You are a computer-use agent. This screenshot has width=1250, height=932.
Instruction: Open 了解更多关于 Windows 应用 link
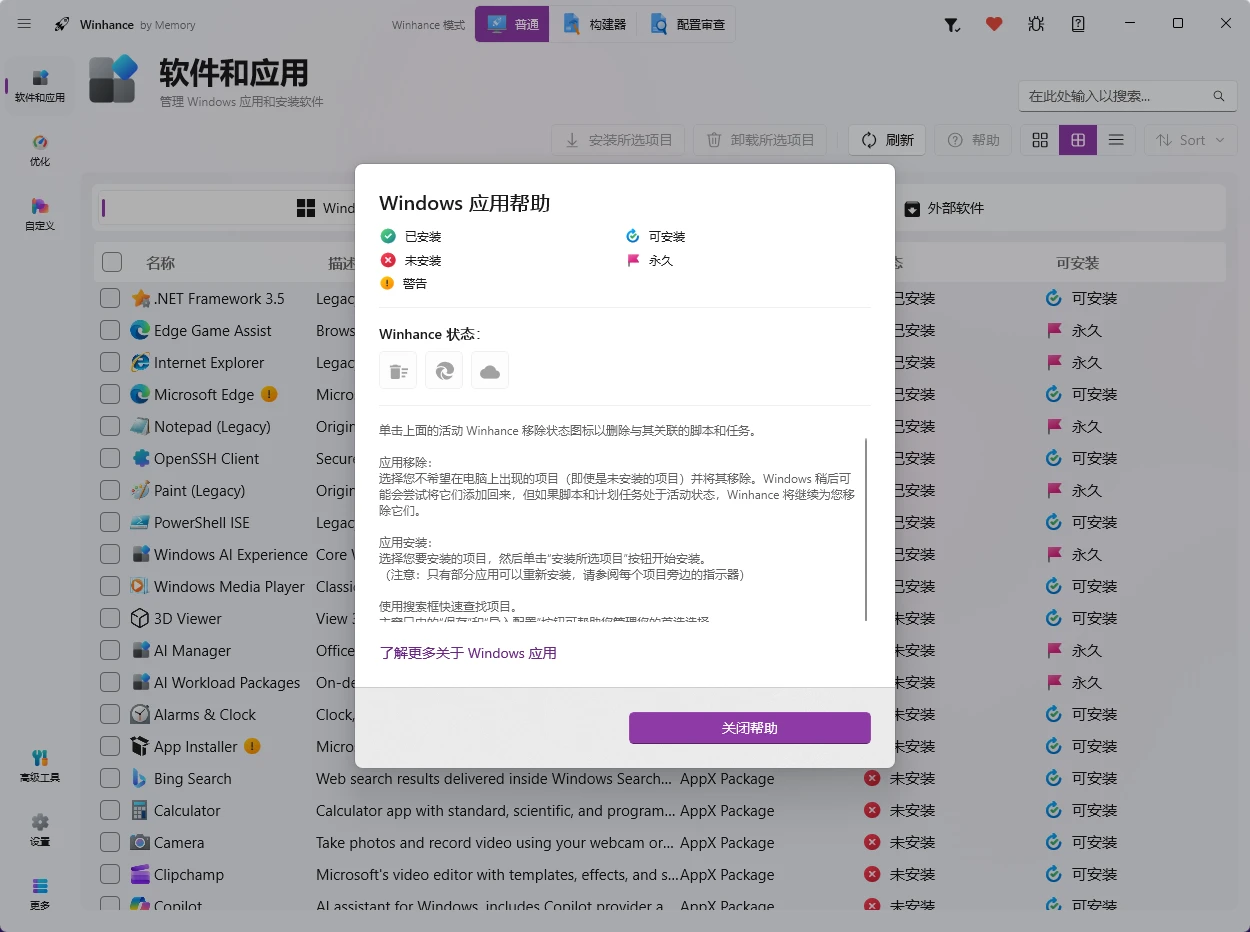pos(468,653)
